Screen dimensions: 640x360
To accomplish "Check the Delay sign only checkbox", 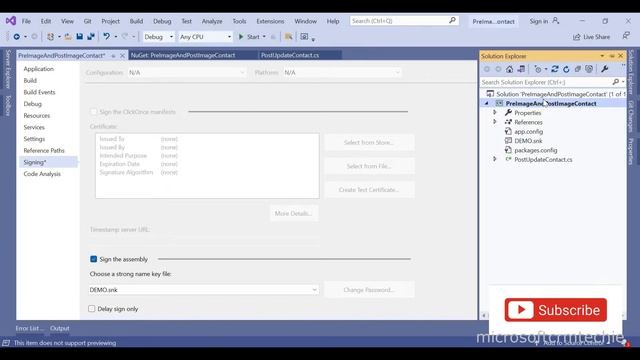I will pos(92,309).
